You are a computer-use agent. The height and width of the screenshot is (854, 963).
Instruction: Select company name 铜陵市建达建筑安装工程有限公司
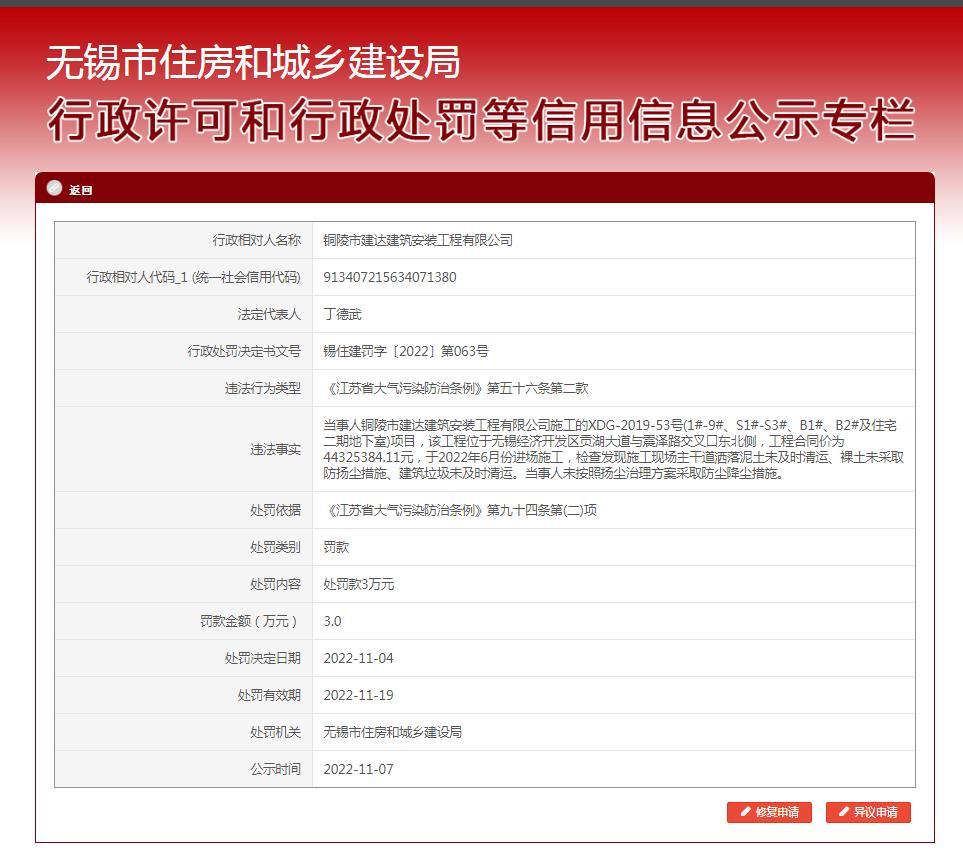tap(417, 240)
